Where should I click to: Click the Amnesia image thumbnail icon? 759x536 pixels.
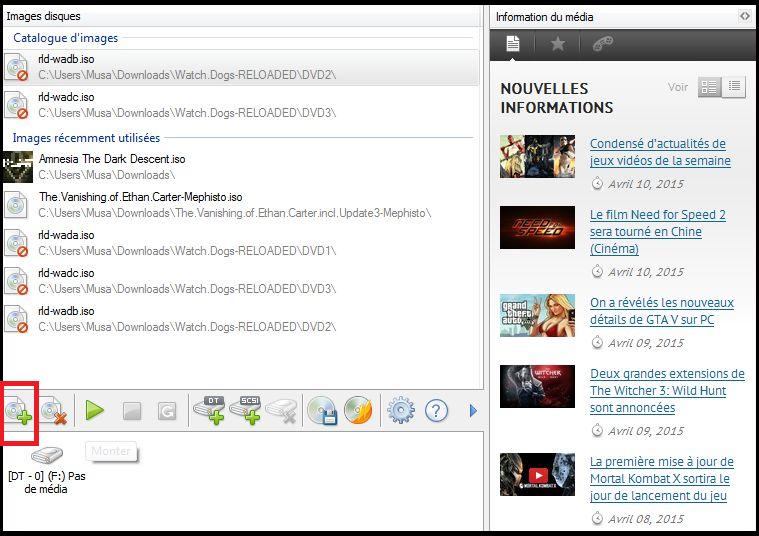pos(17,167)
